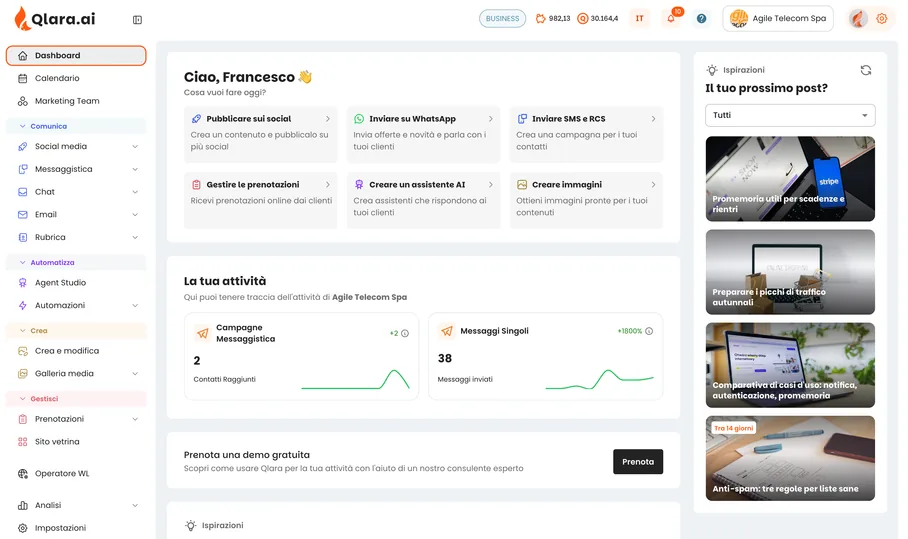908x539 pixels.
Task: Open Impostazioni in sidebar
Action: coord(76,528)
